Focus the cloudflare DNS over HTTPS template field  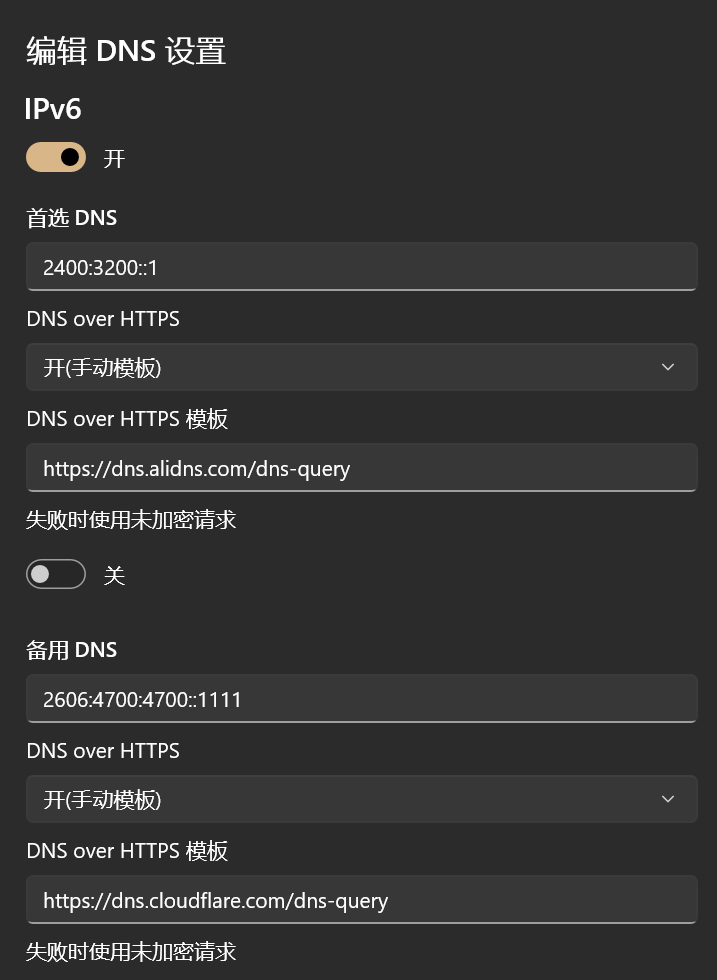click(x=361, y=900)
